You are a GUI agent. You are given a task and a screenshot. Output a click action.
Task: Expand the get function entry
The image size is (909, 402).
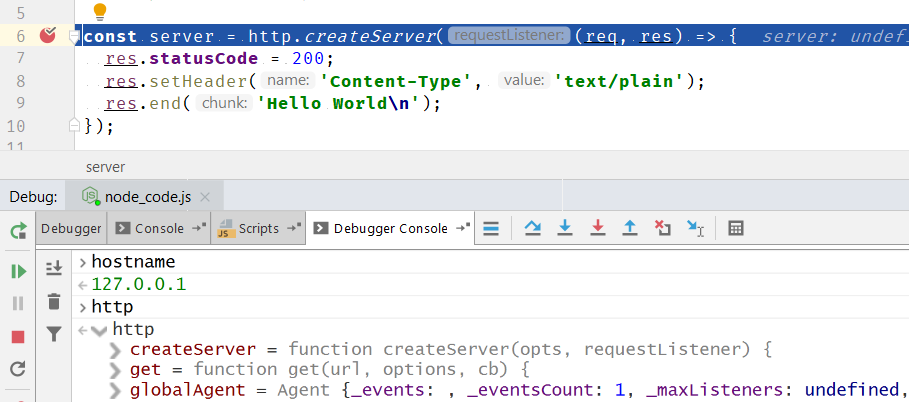(x=116, y=371)
